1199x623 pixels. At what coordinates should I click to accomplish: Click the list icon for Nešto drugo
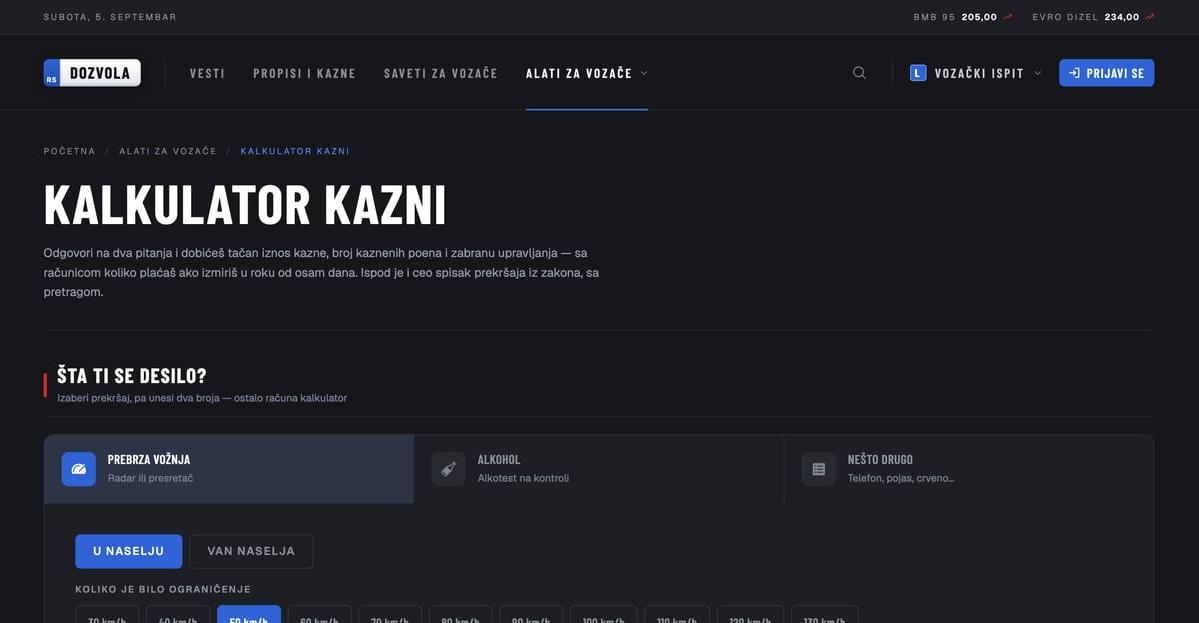point(819,469)
